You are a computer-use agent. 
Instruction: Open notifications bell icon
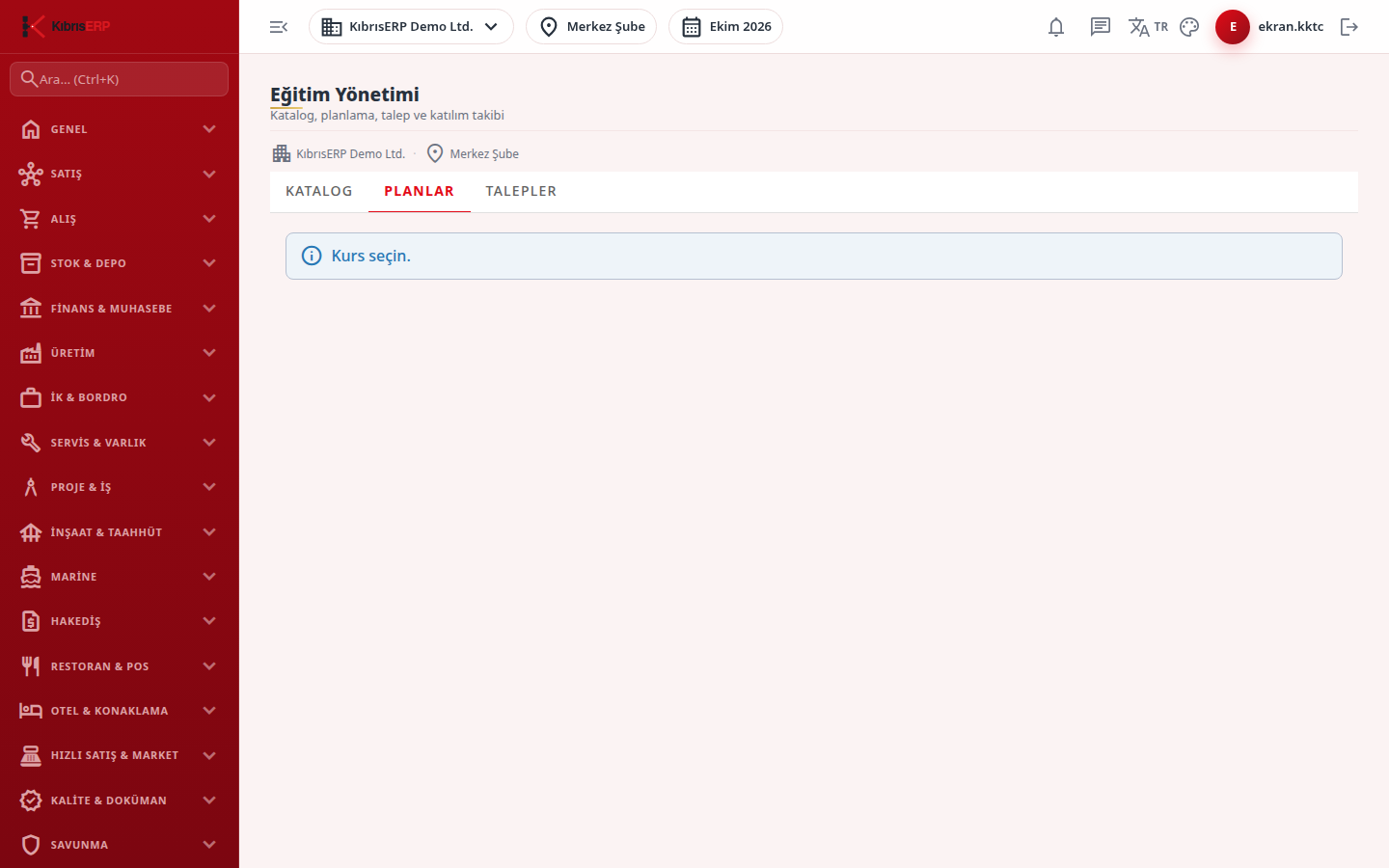(x=1056, y=27)
